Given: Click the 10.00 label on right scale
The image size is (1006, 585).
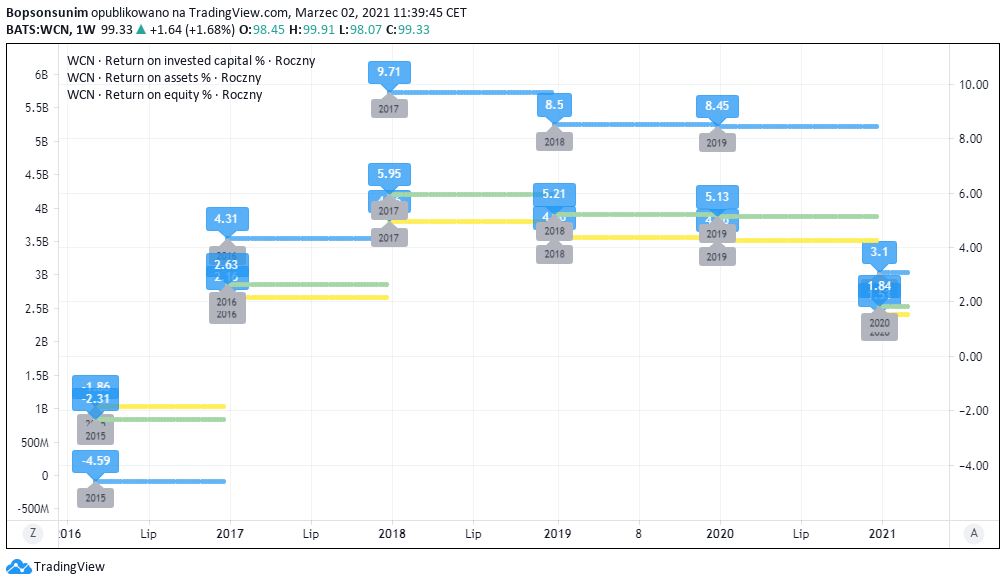Looking at the screenshot, I should pyautogui.click(x=973, y=85).
